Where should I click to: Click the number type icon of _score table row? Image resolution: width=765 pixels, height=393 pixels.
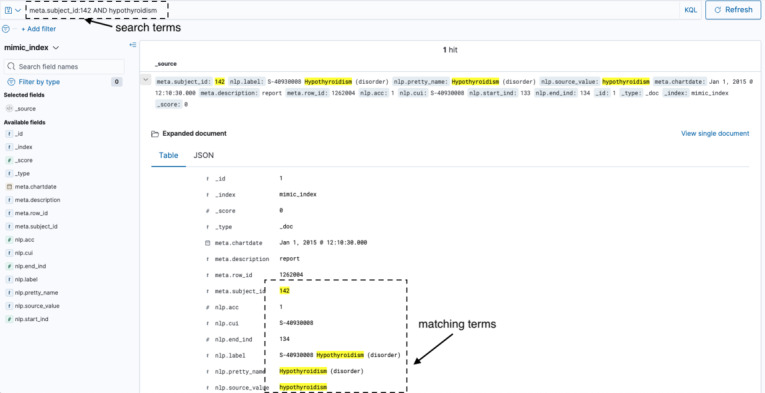point(207,211)
